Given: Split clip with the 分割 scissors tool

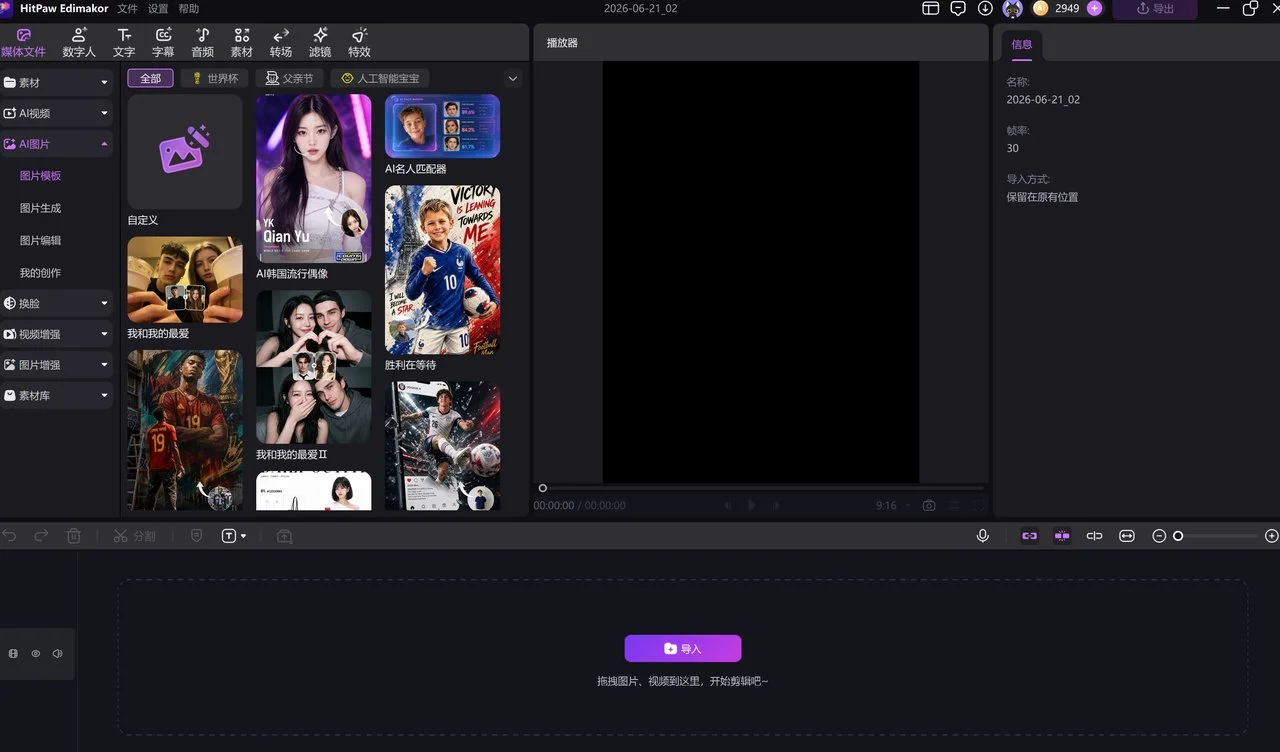Looking at the screenshot, I should coord(134,536).
